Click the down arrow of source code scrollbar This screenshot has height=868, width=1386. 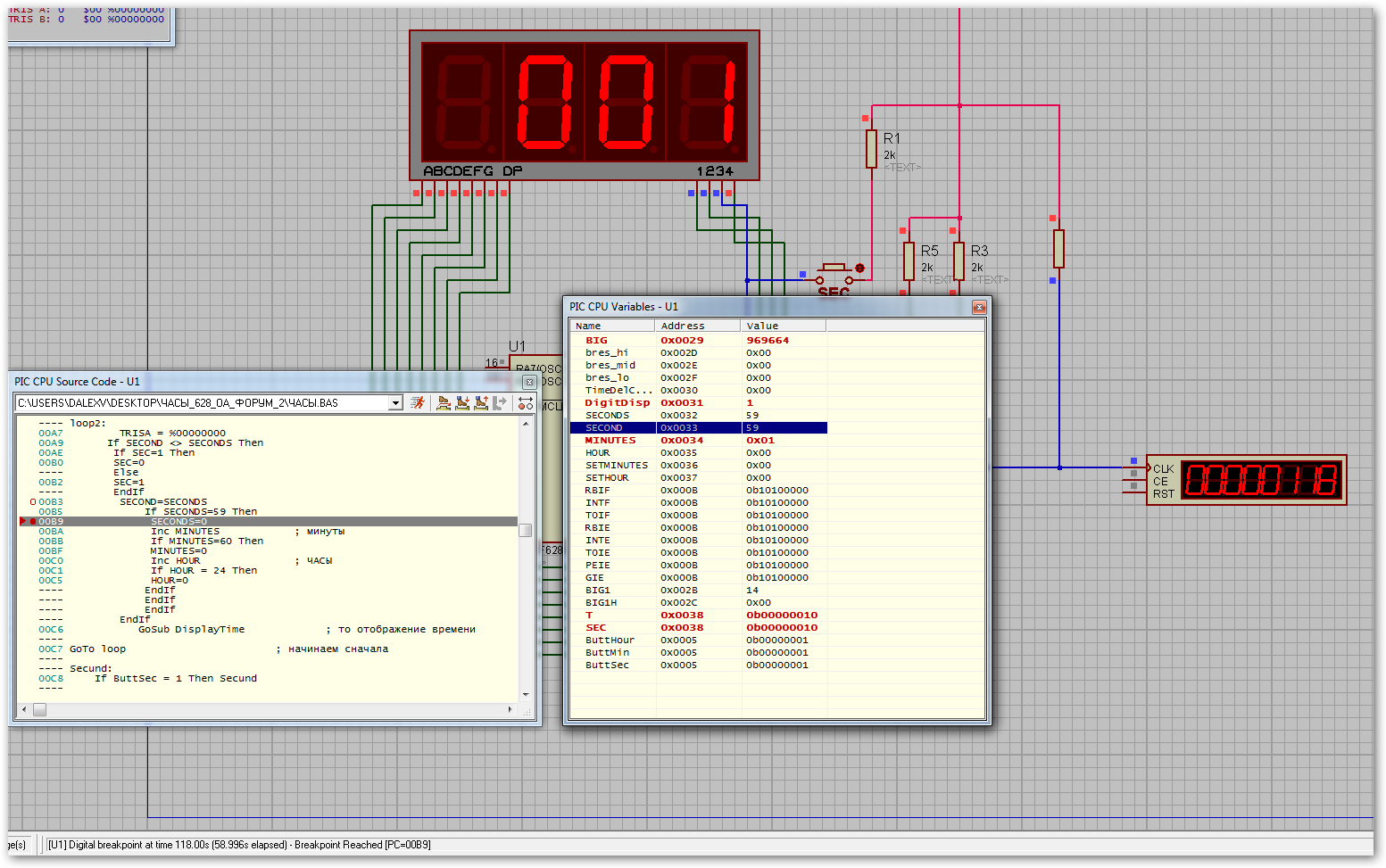click(x=526, y=694)
